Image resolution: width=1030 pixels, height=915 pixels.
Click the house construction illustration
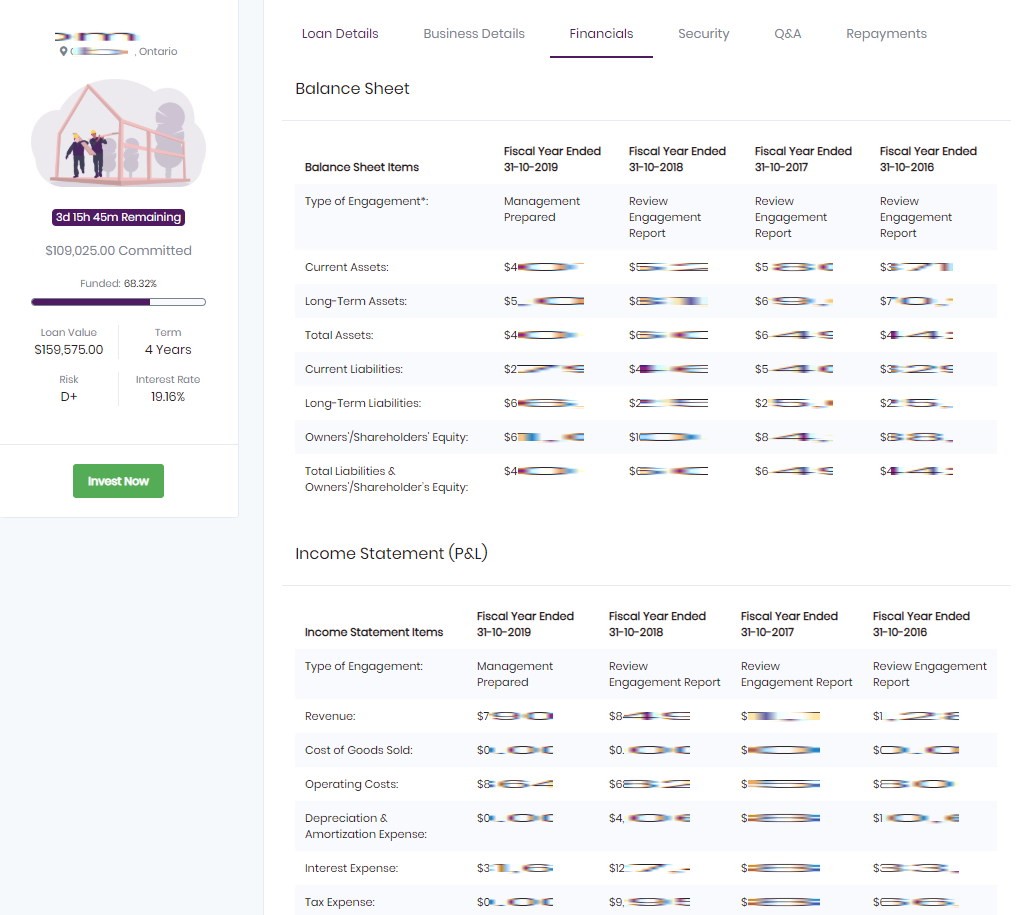pos(118,137)
